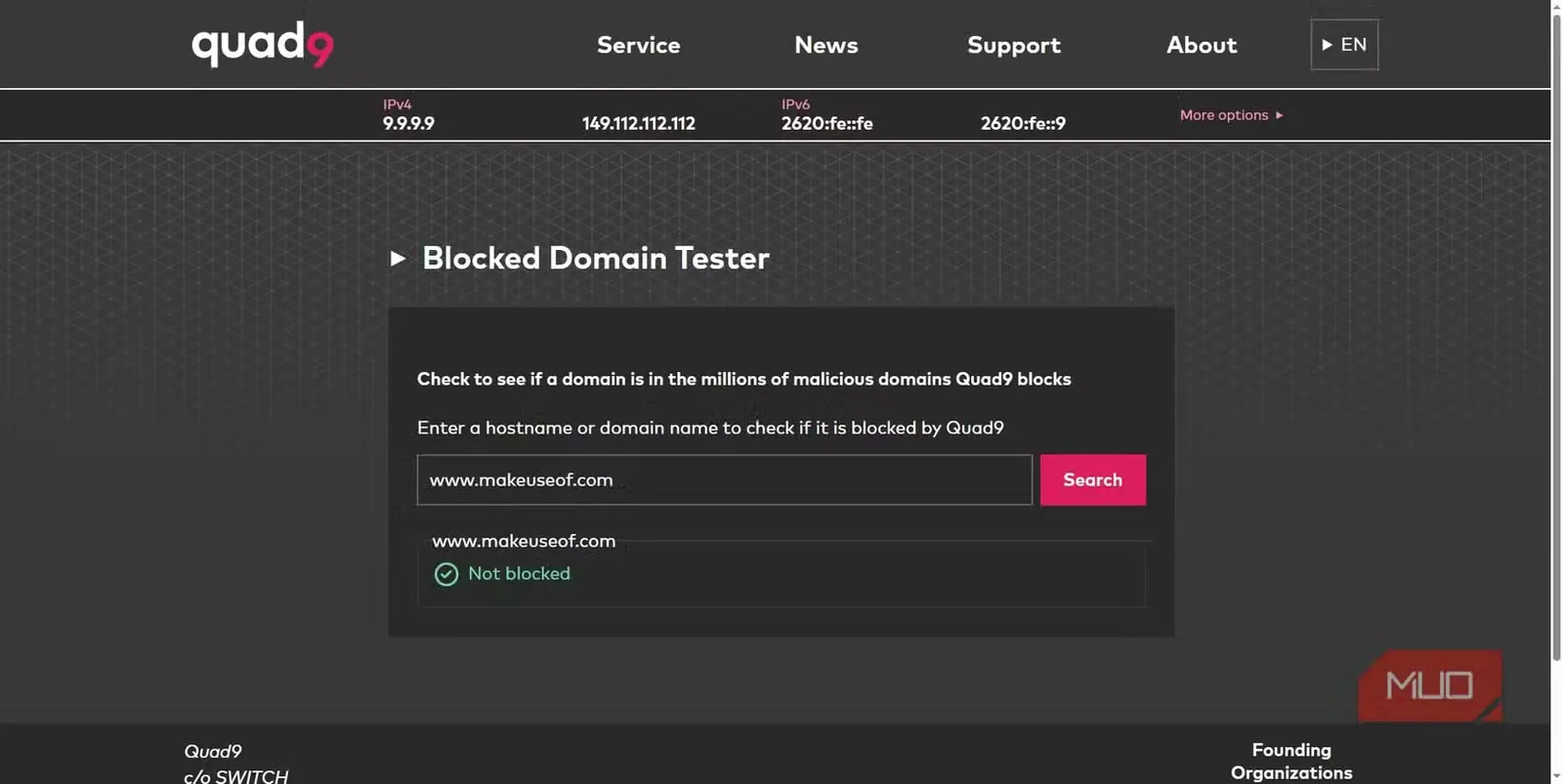Select the 9.9.9.9 IPv4 address
This screenshot has width=1563, height=784.
point(408,124)
